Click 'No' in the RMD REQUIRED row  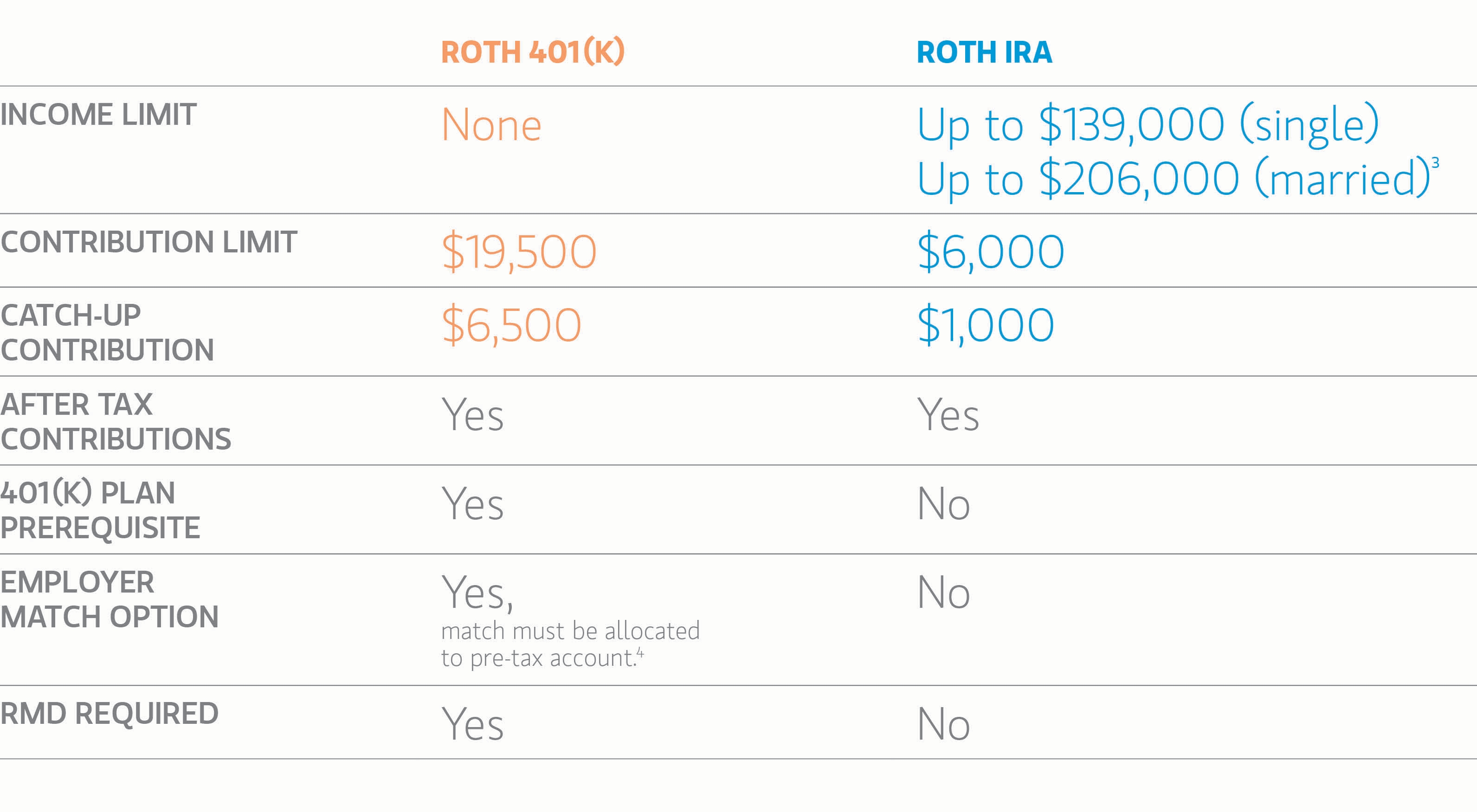point(943,724)
